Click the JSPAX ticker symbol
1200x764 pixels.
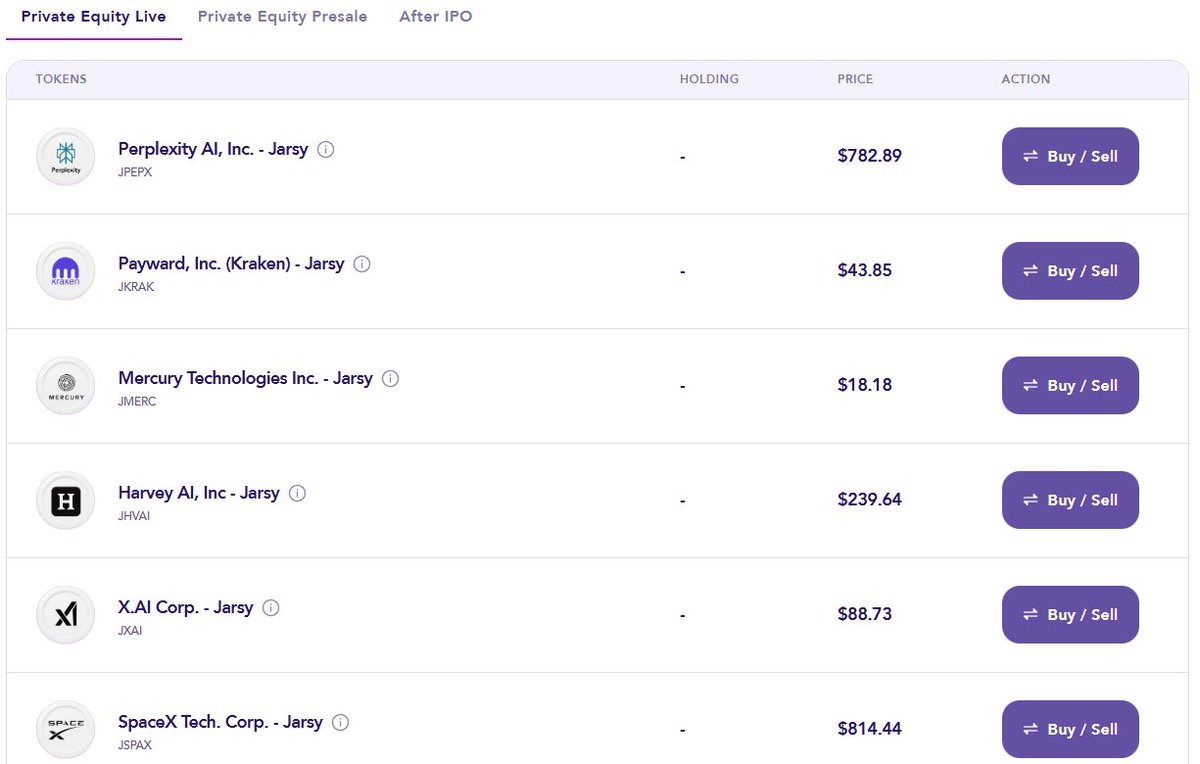pos(135,745)
